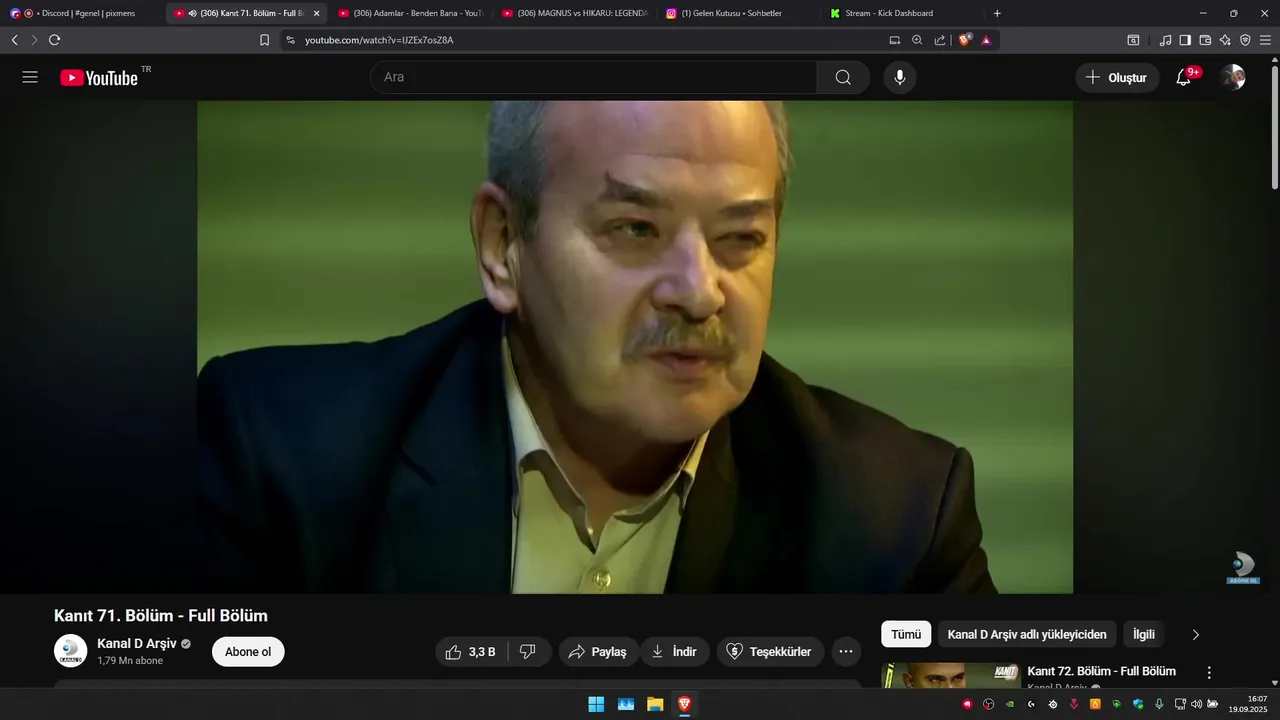Switch to the Adamlar - Benden Bana tab
1280x720 pixels.
coord(409,13)
